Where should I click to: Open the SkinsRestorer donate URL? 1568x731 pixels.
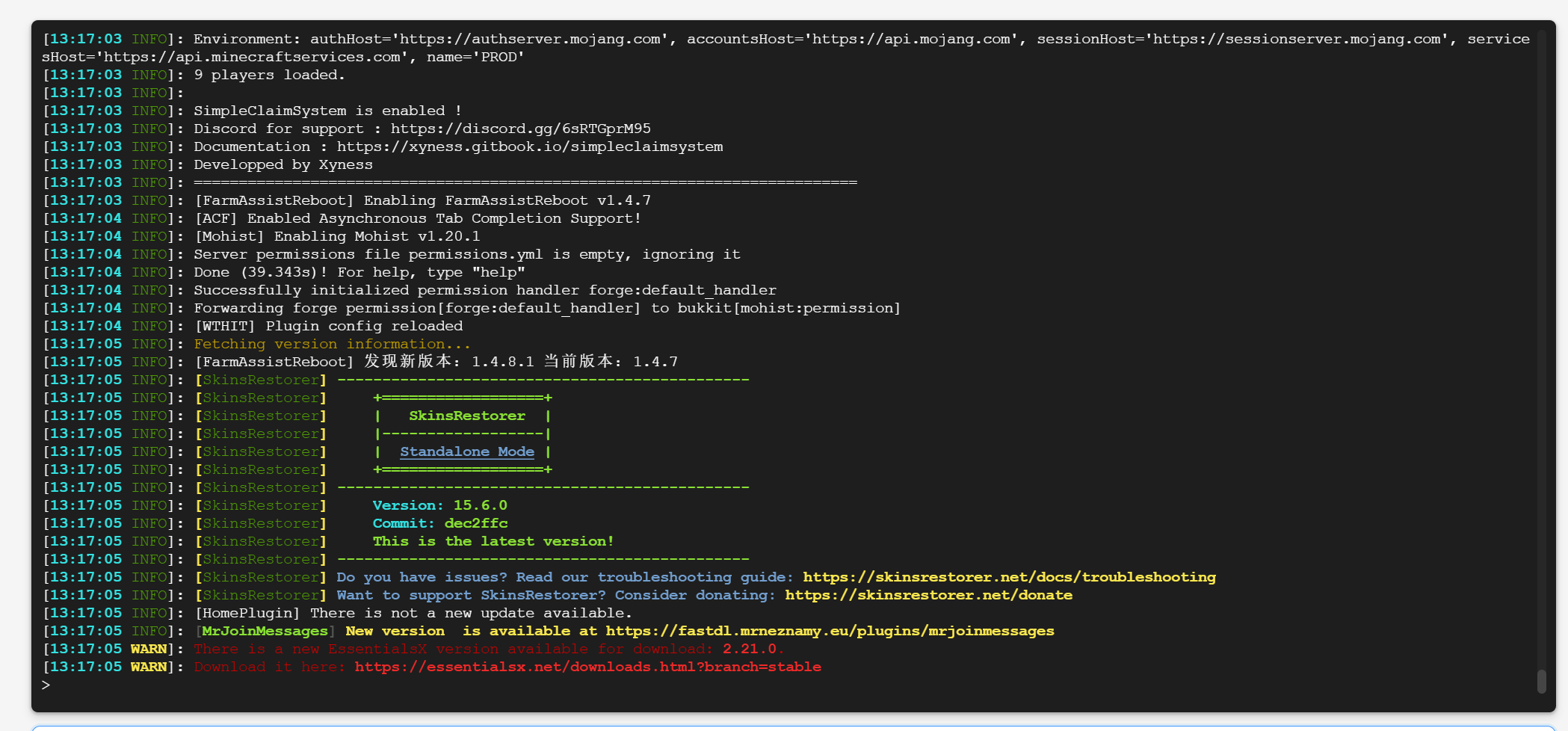928,595
